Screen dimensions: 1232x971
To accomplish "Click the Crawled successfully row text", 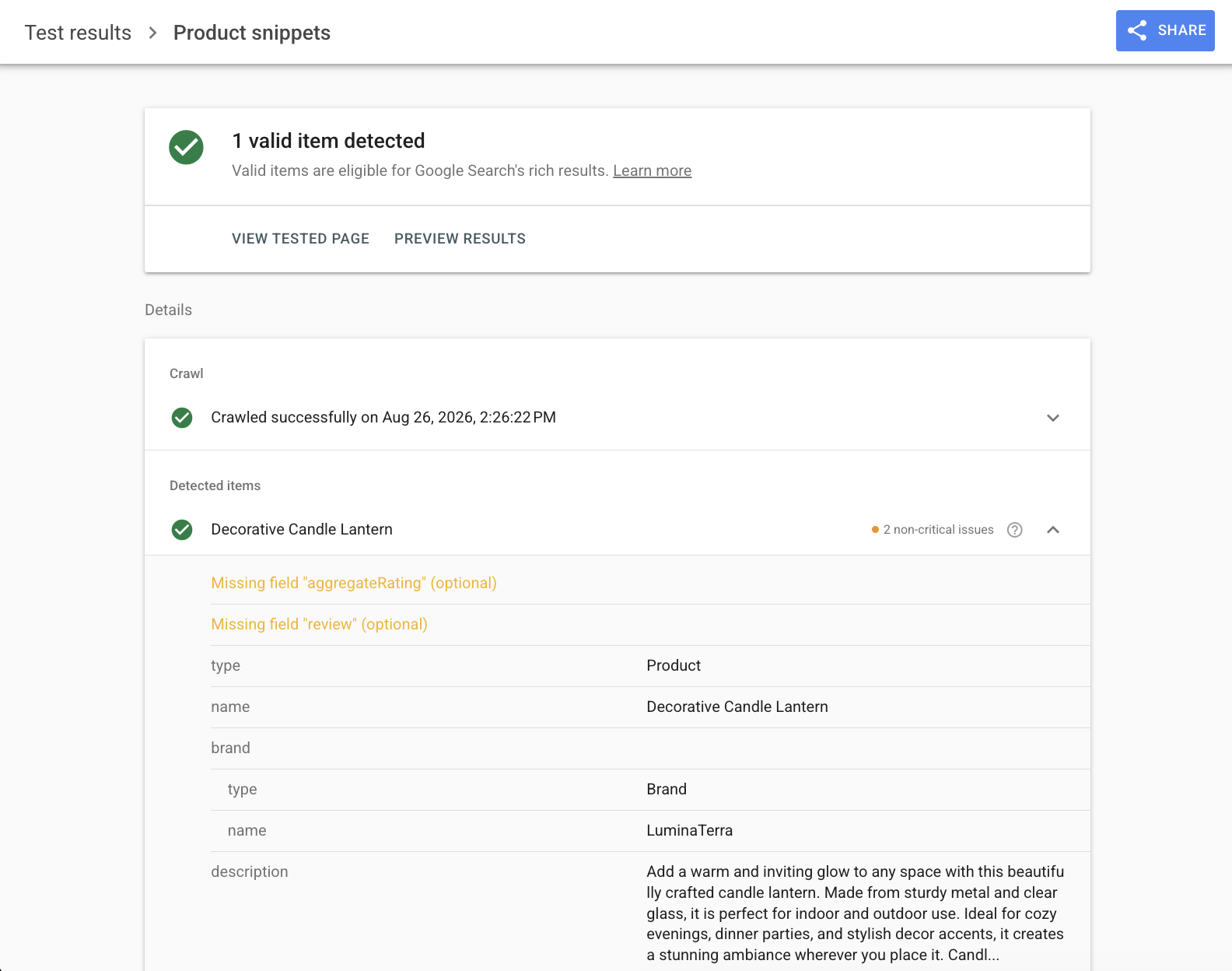I will 383,418.
